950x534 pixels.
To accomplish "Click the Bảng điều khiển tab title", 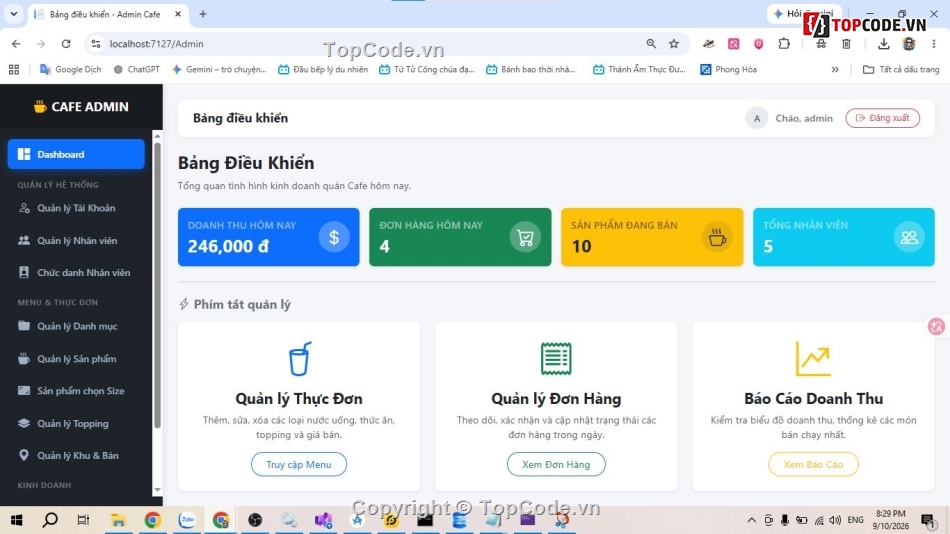I will coord(105,14).
